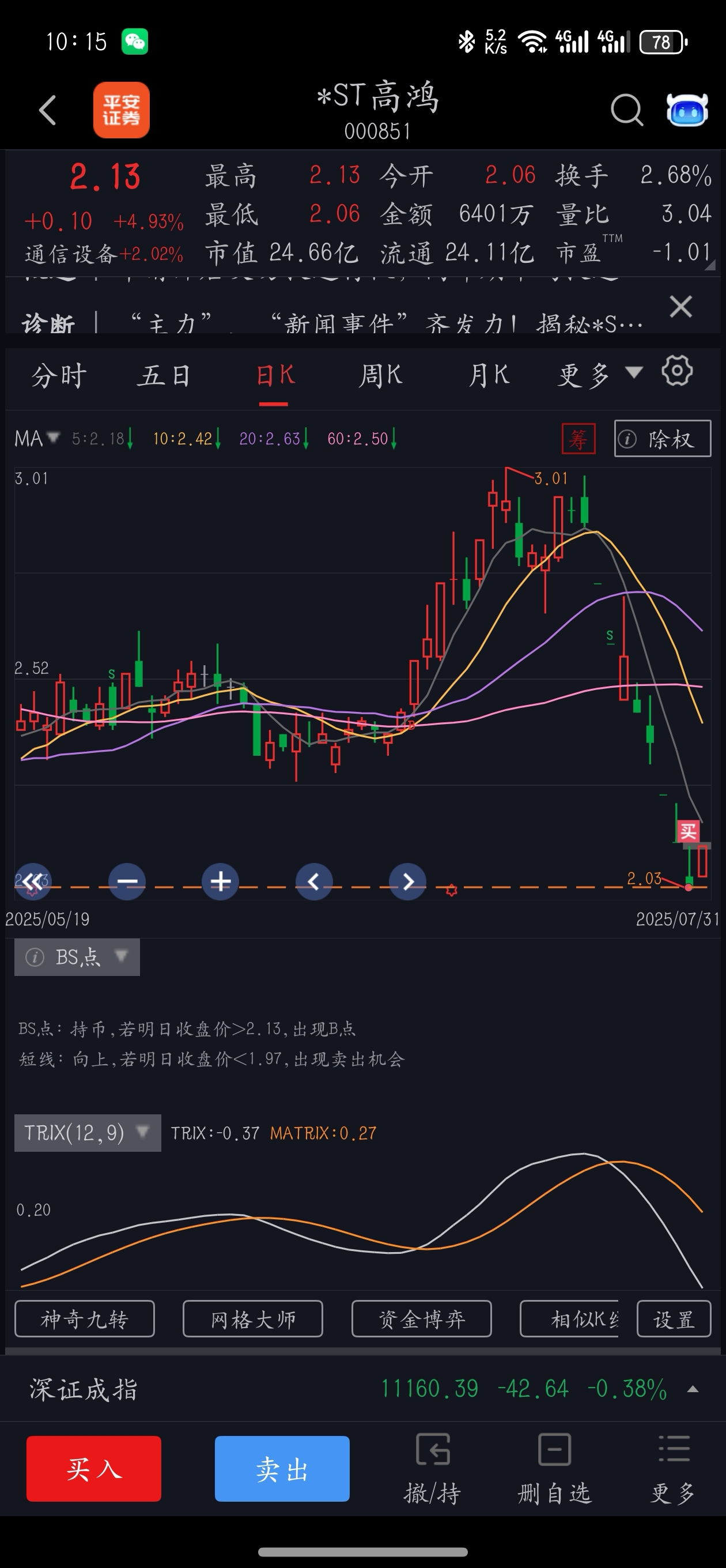This screenshot has width=726, height=1568.
Task: Open the 除权 adjustment button
Action: tap(662, 438)
